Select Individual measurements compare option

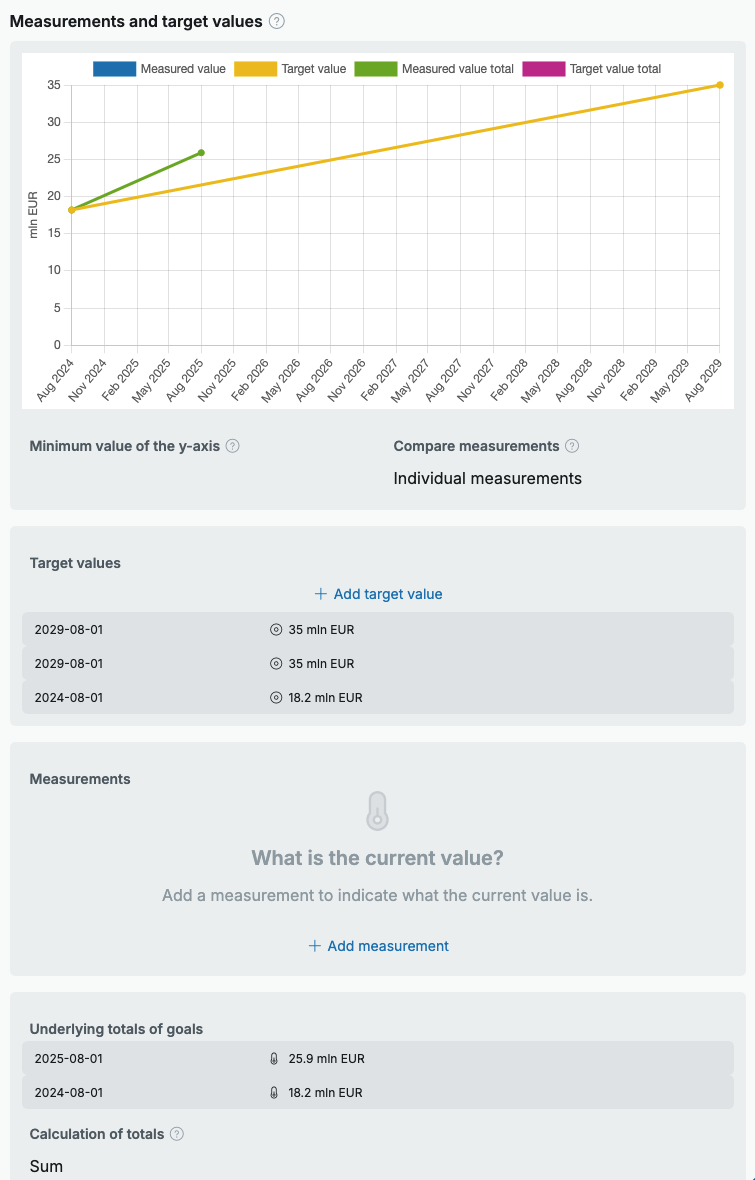[x=488, y=479]
